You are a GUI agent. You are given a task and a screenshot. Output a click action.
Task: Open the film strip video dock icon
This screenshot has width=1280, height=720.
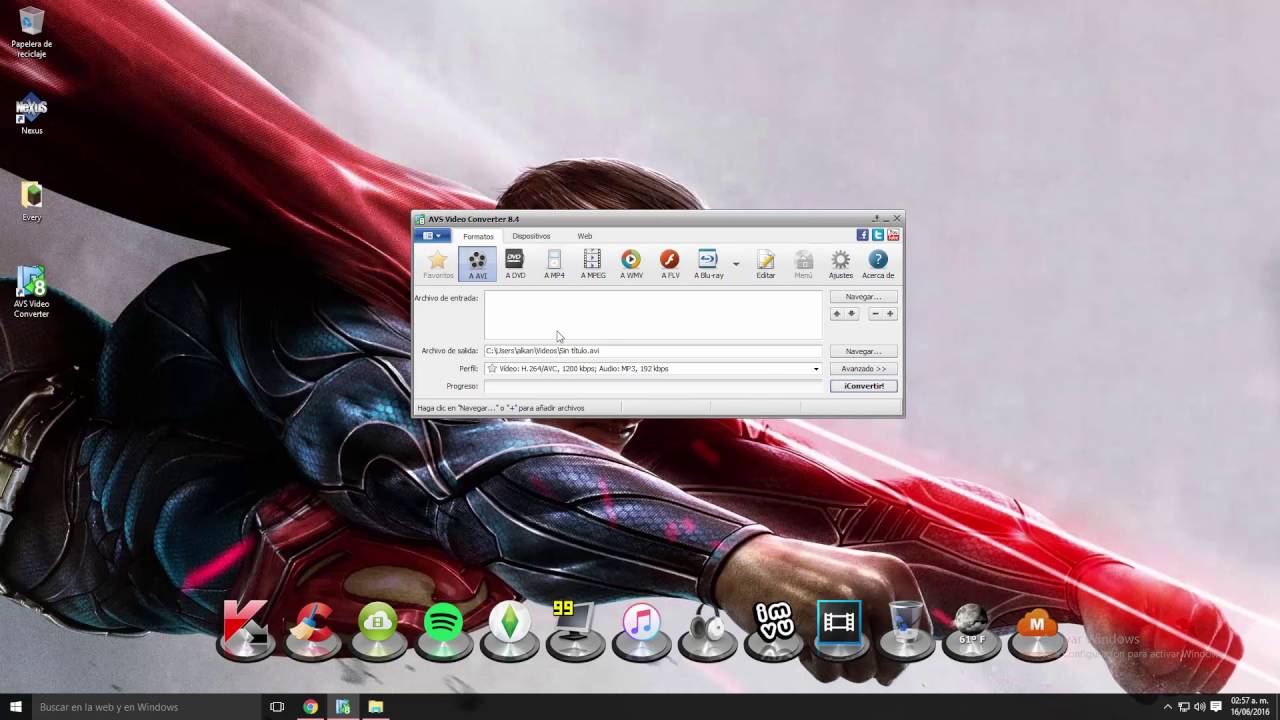pyautogui.click(x=839, y=630)
